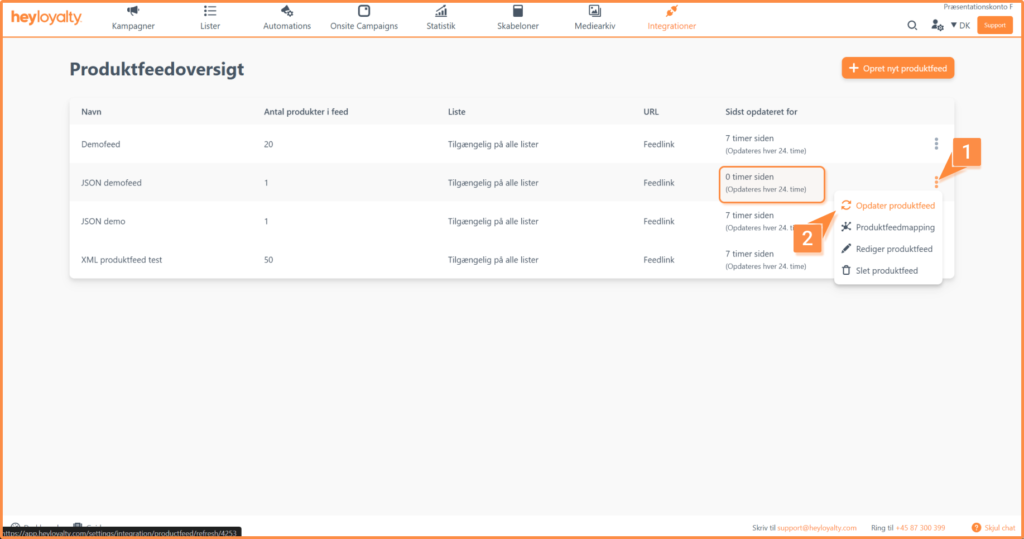Click the orange Support button
This screenshot has width=1024, height=539.
[x=995, y=25]
